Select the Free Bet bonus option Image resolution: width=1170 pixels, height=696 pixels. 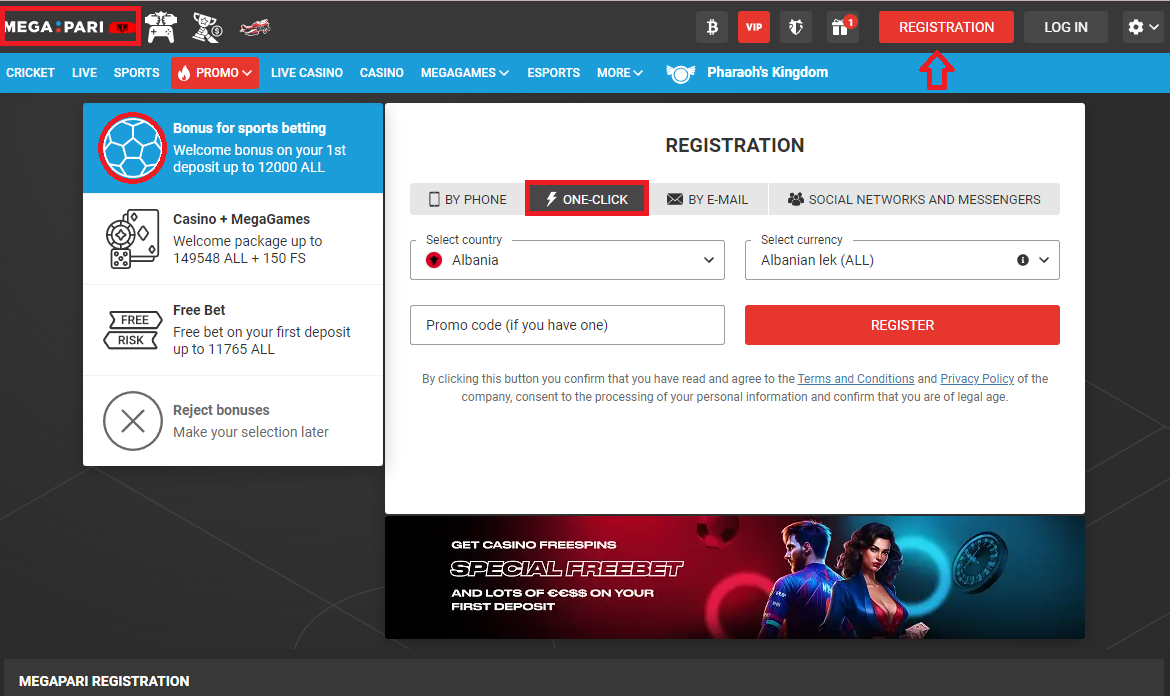233,330
